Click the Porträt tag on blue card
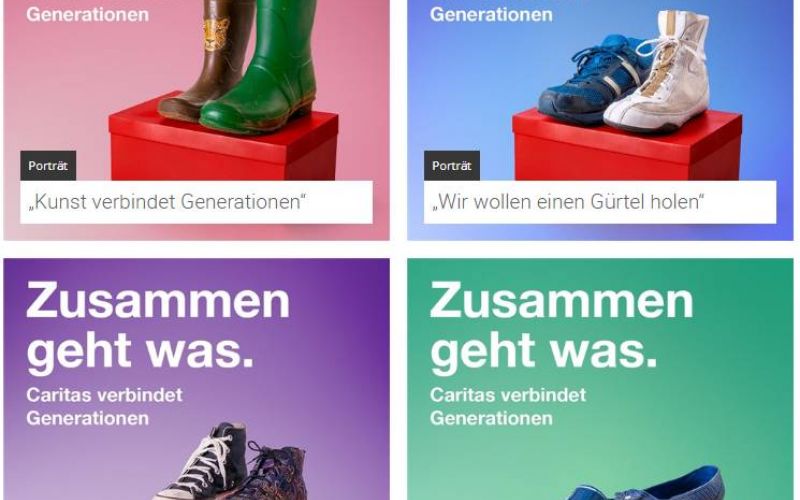800x500 pixels. [452, 165]
